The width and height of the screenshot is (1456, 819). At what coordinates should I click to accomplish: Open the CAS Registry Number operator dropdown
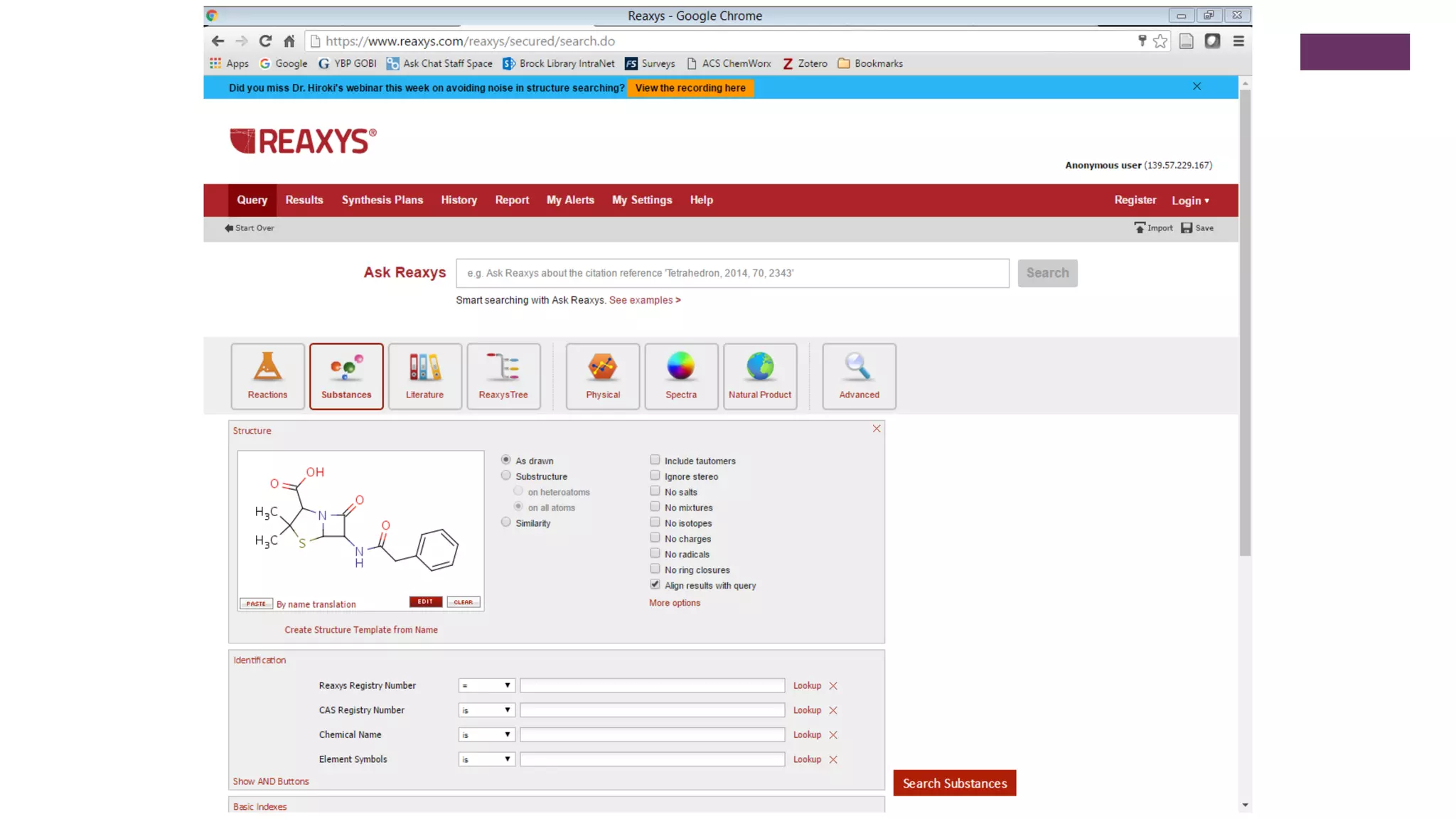click(486, 710)
